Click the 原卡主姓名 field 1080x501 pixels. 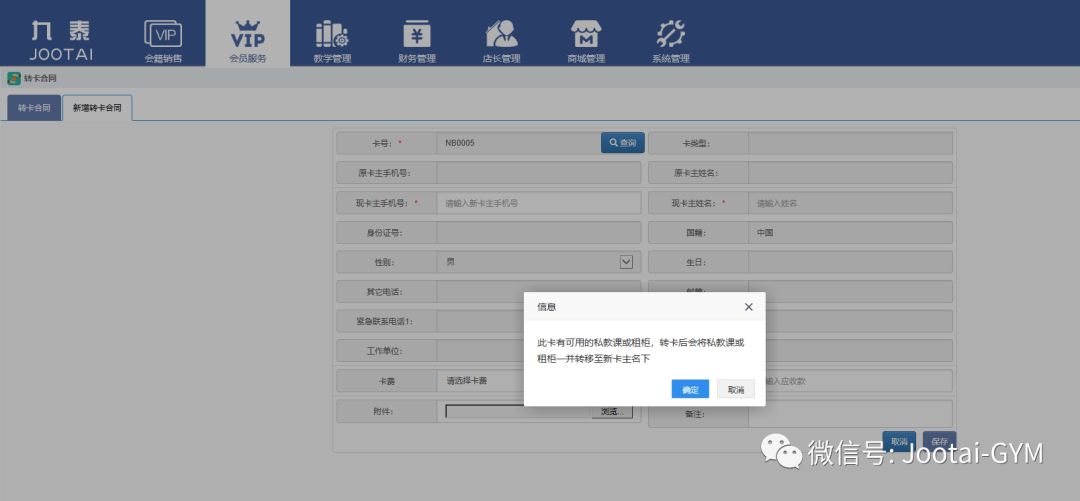pyautogui.click(x=851, y=173)
